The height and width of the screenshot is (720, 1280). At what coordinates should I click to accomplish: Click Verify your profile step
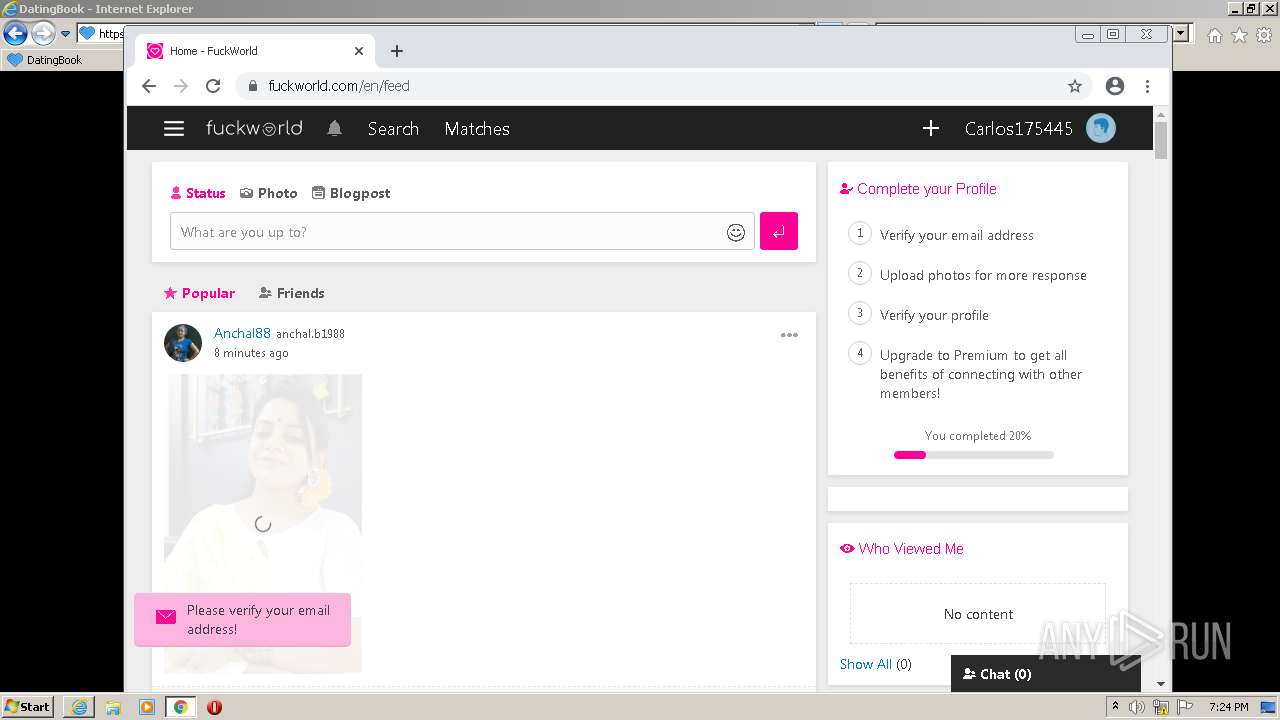click(x=934, y=315)
